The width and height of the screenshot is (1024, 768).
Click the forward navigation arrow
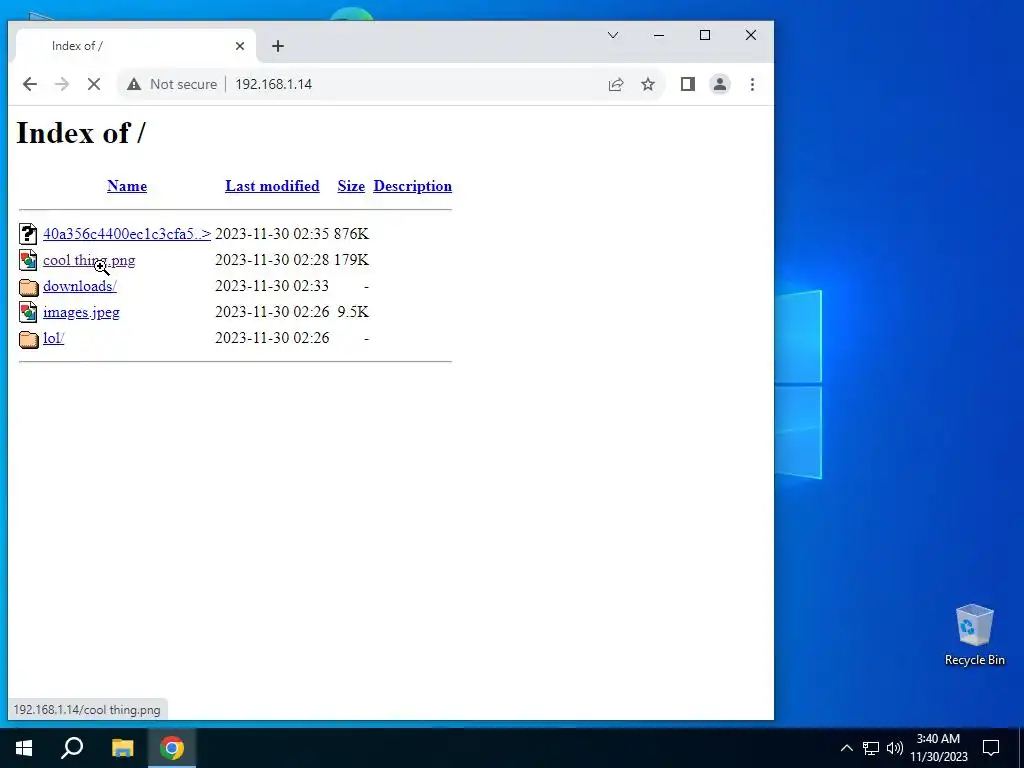pyautogui.click(x=62, y=84)
